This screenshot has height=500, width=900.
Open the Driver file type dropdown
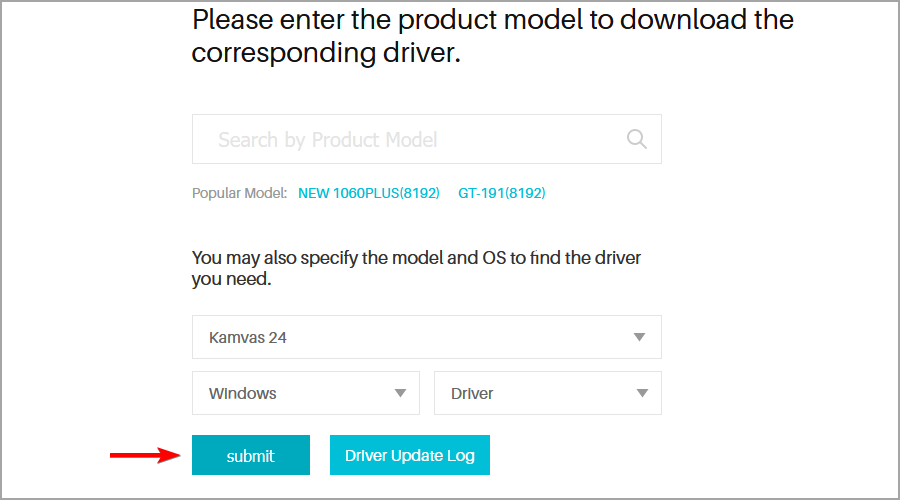[548, 393]
